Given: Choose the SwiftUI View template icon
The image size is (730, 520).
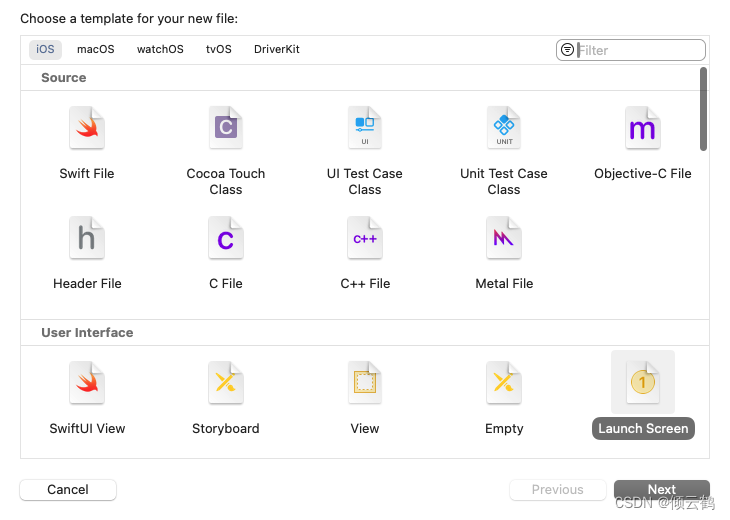Looking at the screenshot, I should pos(87,383).
